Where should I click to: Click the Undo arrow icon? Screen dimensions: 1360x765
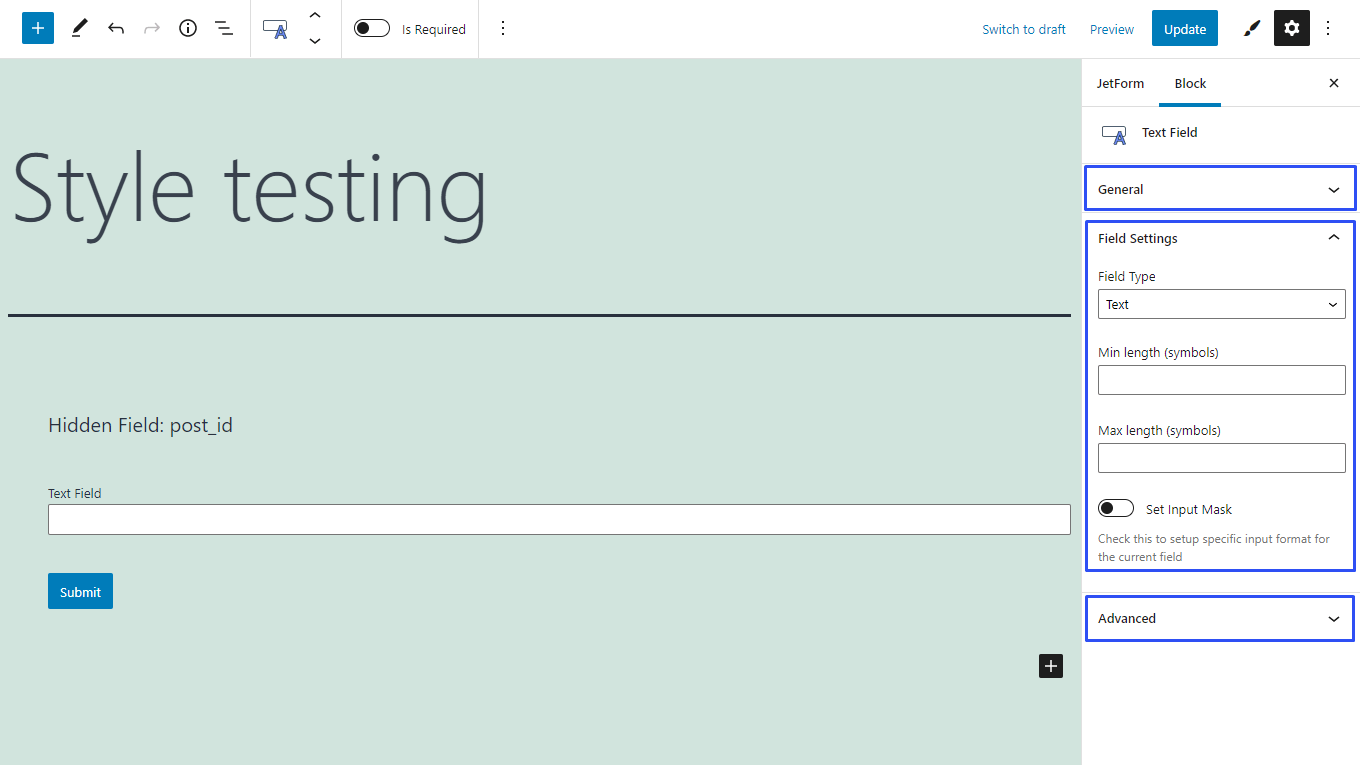(x=115, y=28)
